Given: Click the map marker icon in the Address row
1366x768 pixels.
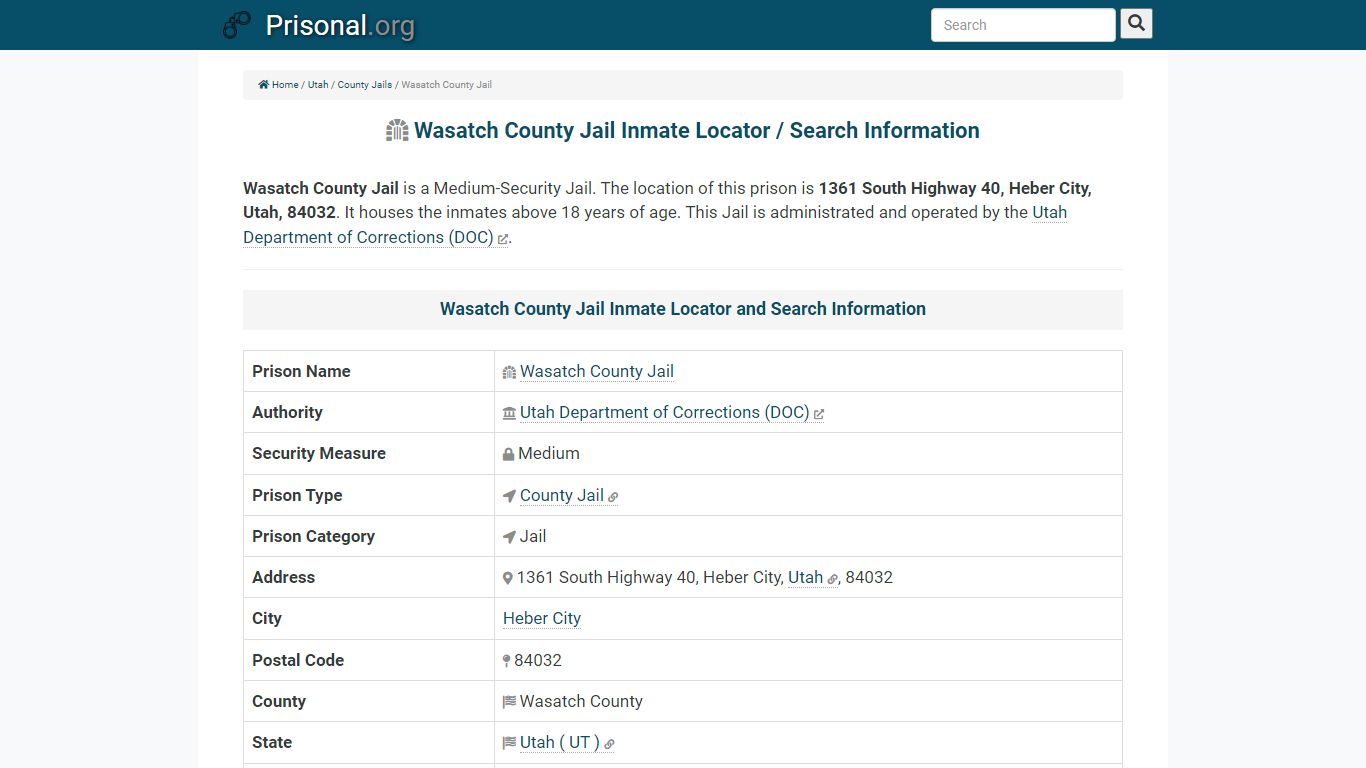Looking at the screenshot, I should tap(507, 578).
